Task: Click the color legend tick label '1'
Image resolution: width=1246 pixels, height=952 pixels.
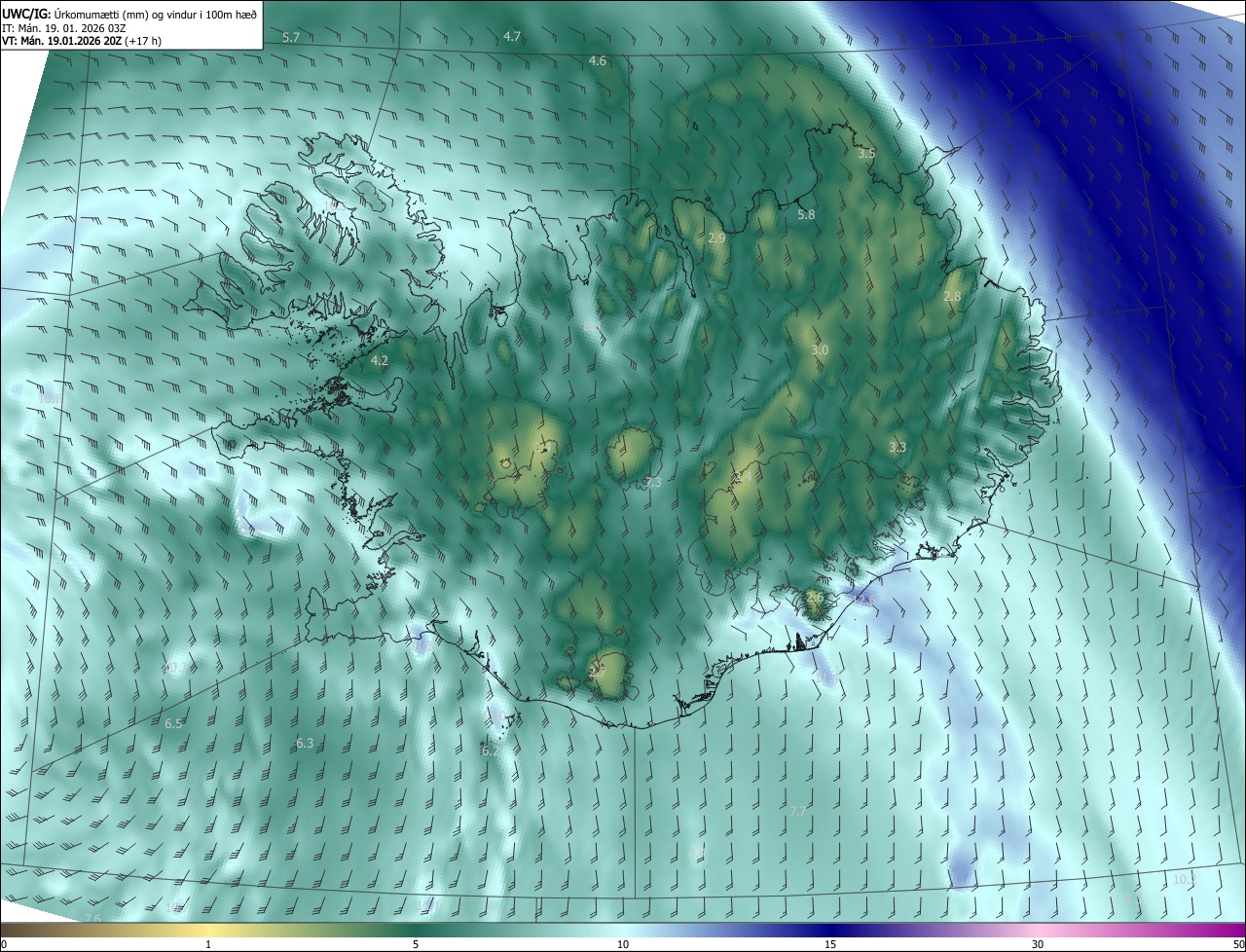Action: (208, 945)
